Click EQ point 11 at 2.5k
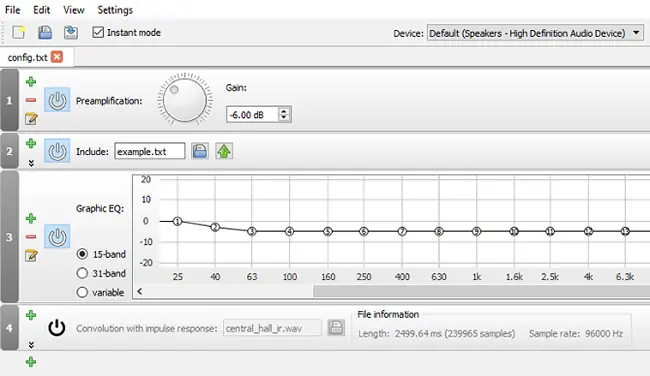The image size is (650, 376). [550, 231]
